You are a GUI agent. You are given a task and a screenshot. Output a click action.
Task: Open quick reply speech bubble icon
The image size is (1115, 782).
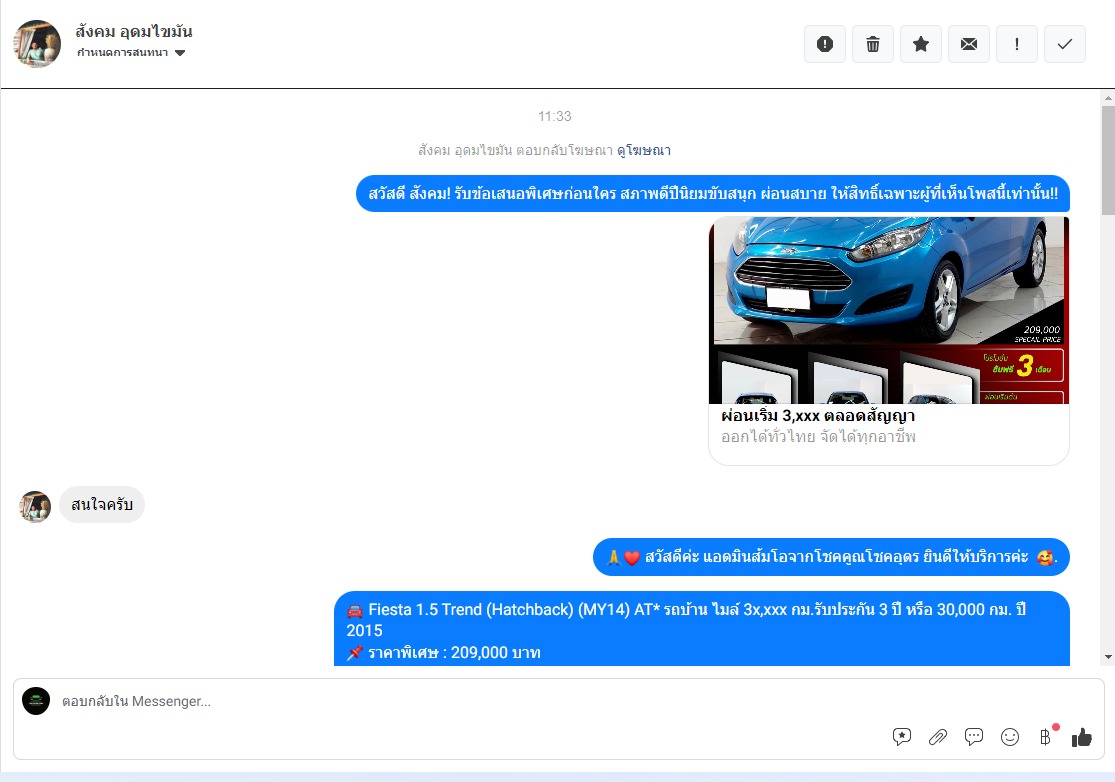click(x=973, y=737)
